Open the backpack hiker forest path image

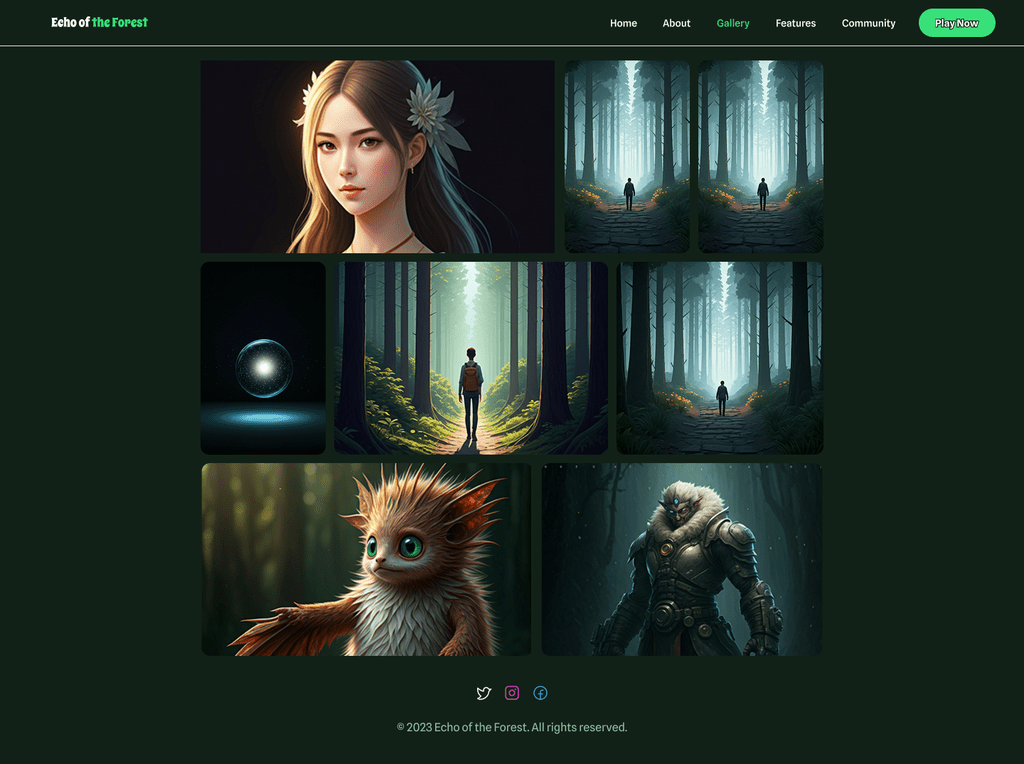coord(471,358)
